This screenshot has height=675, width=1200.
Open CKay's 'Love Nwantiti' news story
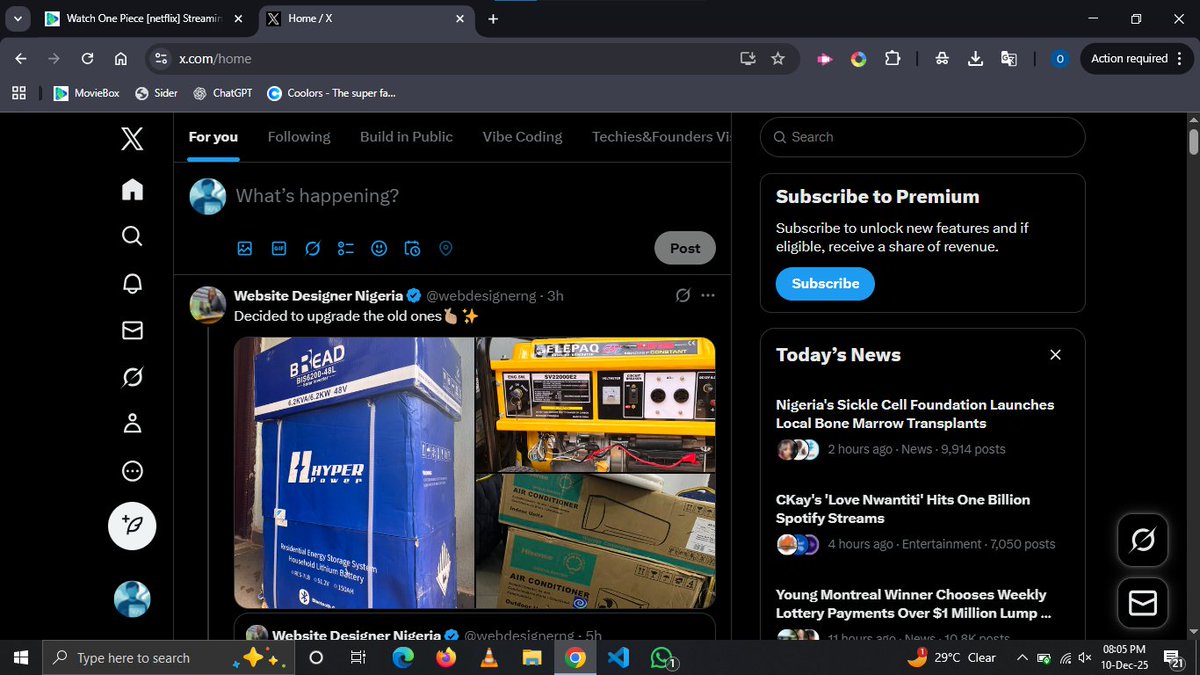[903, 509]
